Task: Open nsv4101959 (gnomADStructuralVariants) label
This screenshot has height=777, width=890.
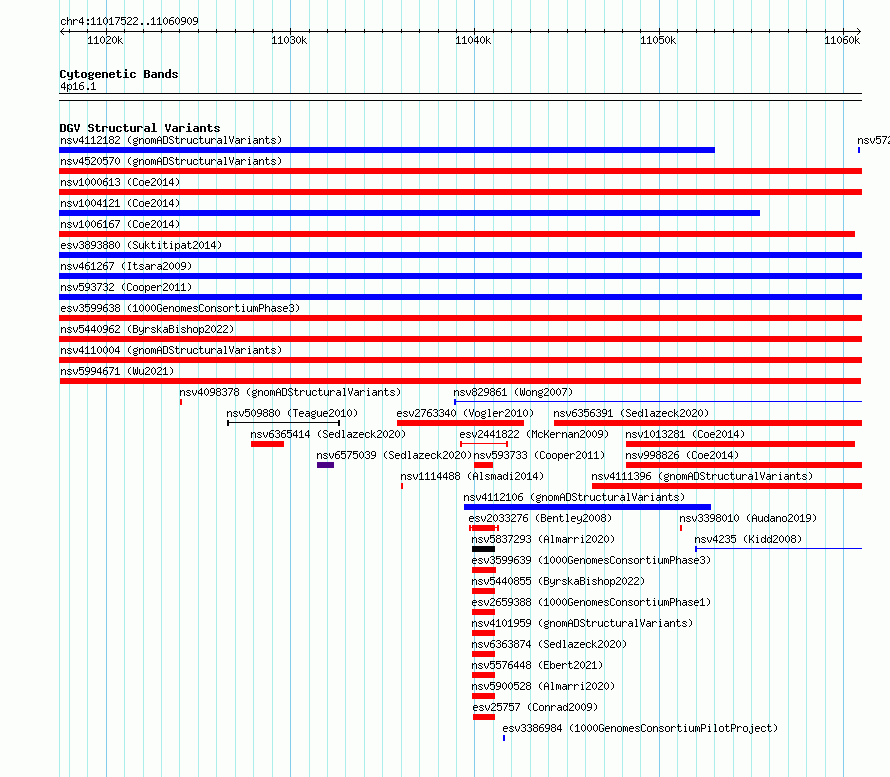Action: [x=582, y=623]
